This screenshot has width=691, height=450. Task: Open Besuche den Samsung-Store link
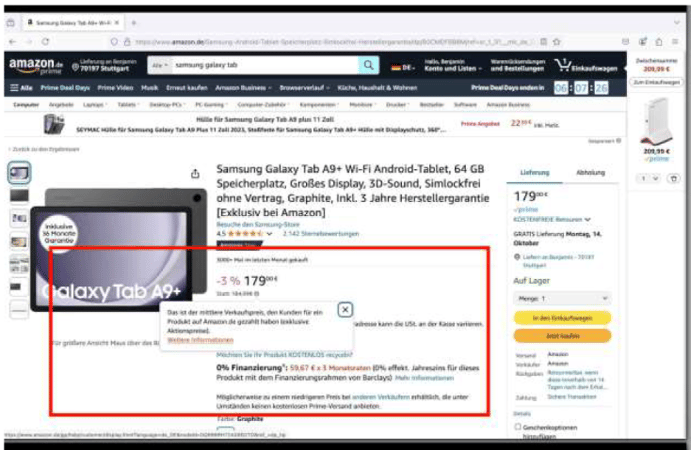258,224
